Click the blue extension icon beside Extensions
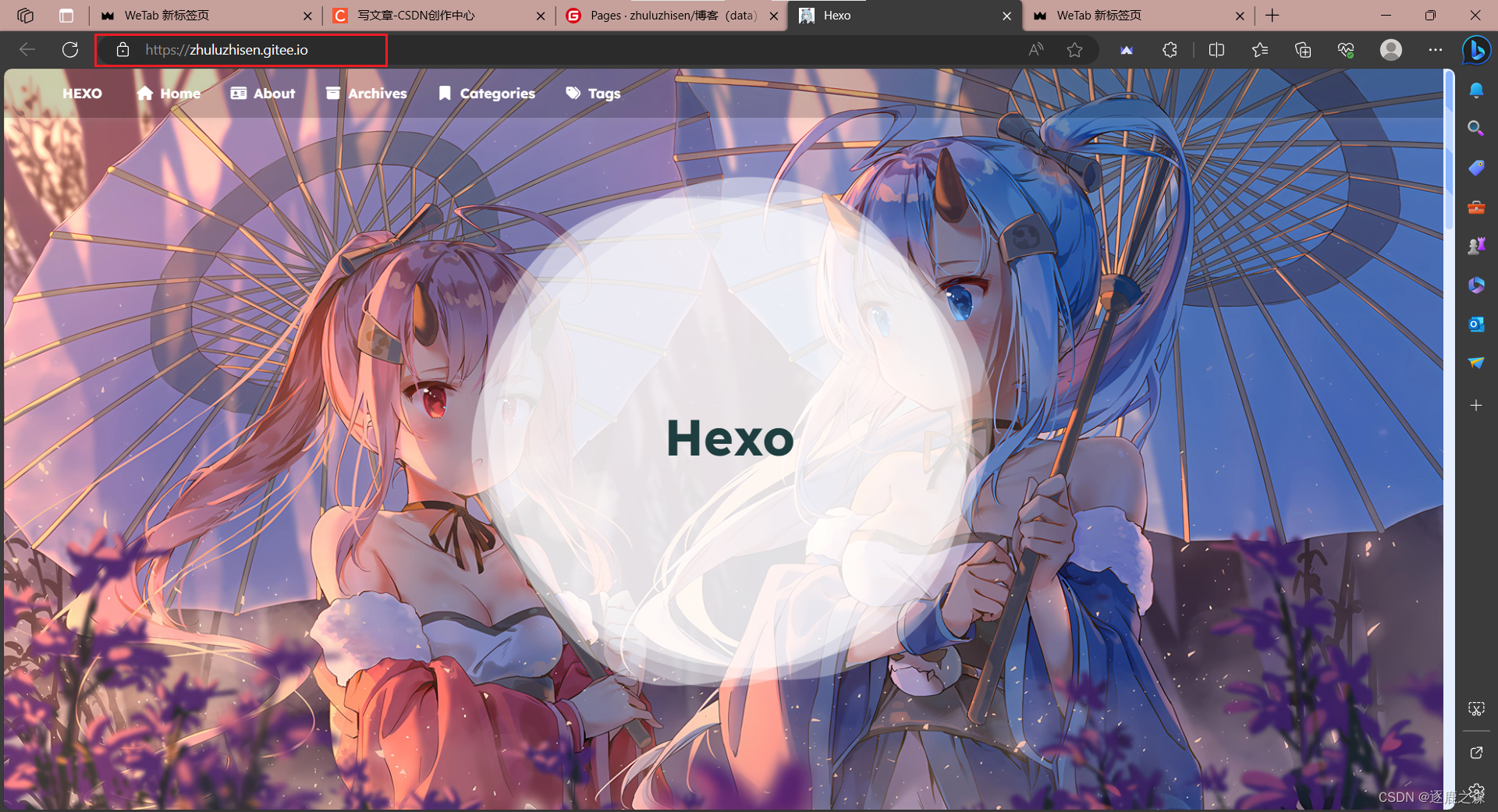 click(x=1127, y=50)
